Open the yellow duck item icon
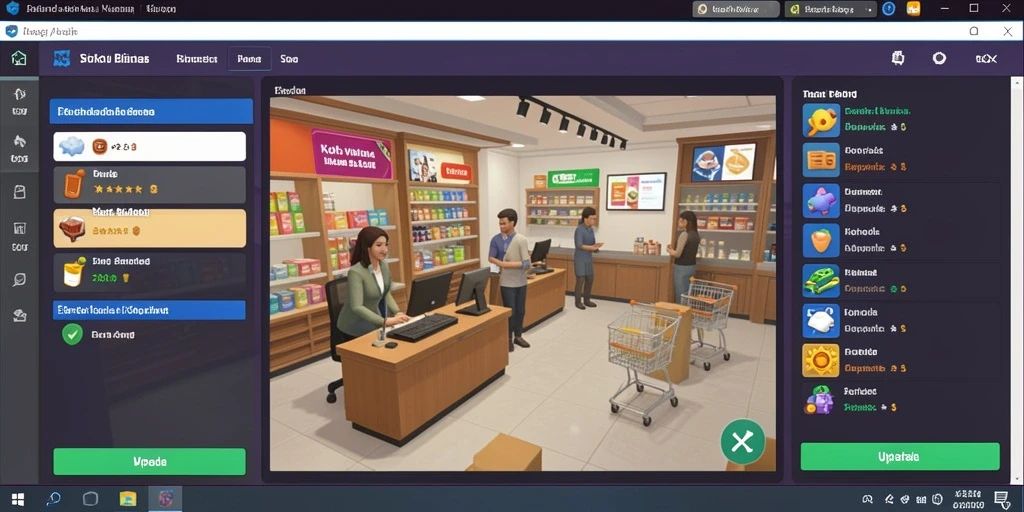 tap(821, 120)
